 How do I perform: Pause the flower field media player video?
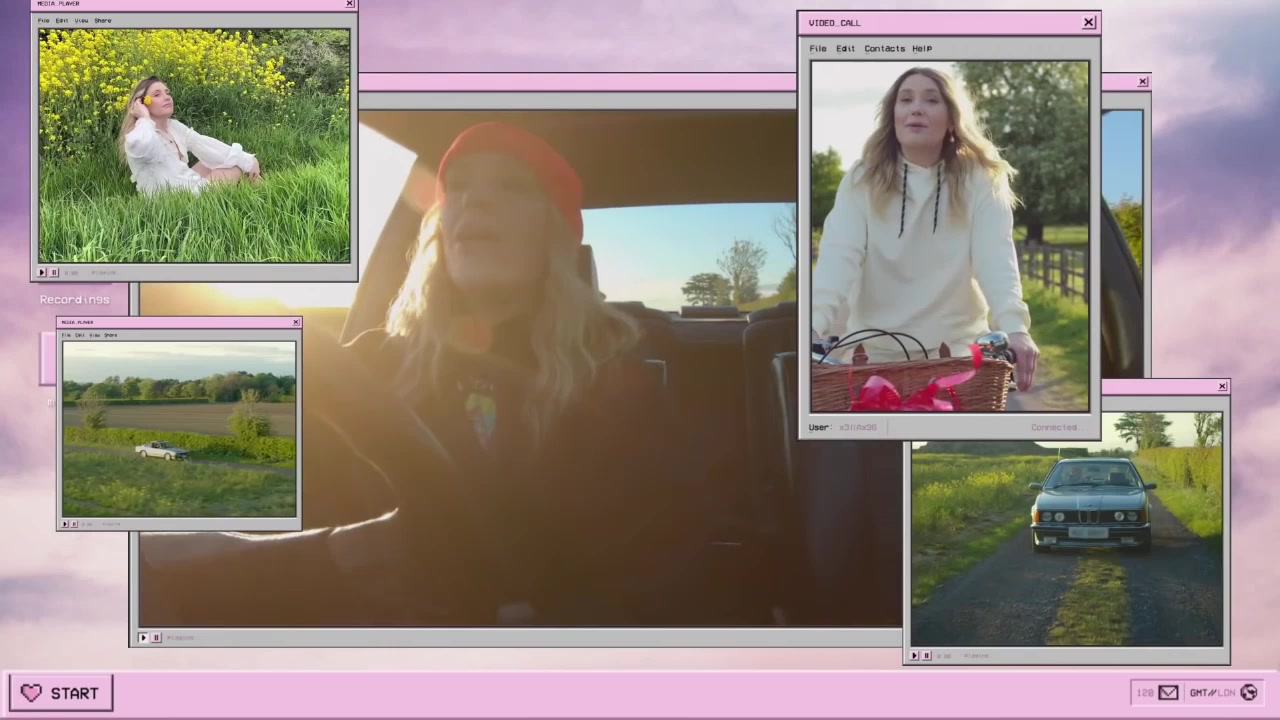[x=54, y=272]
